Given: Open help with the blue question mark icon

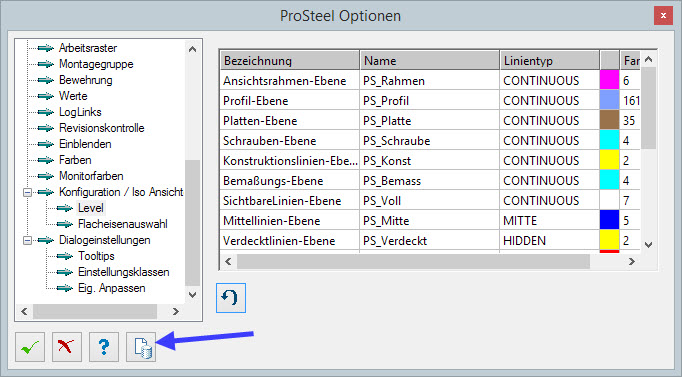Looking at the screenshot, I should point(104,347).
